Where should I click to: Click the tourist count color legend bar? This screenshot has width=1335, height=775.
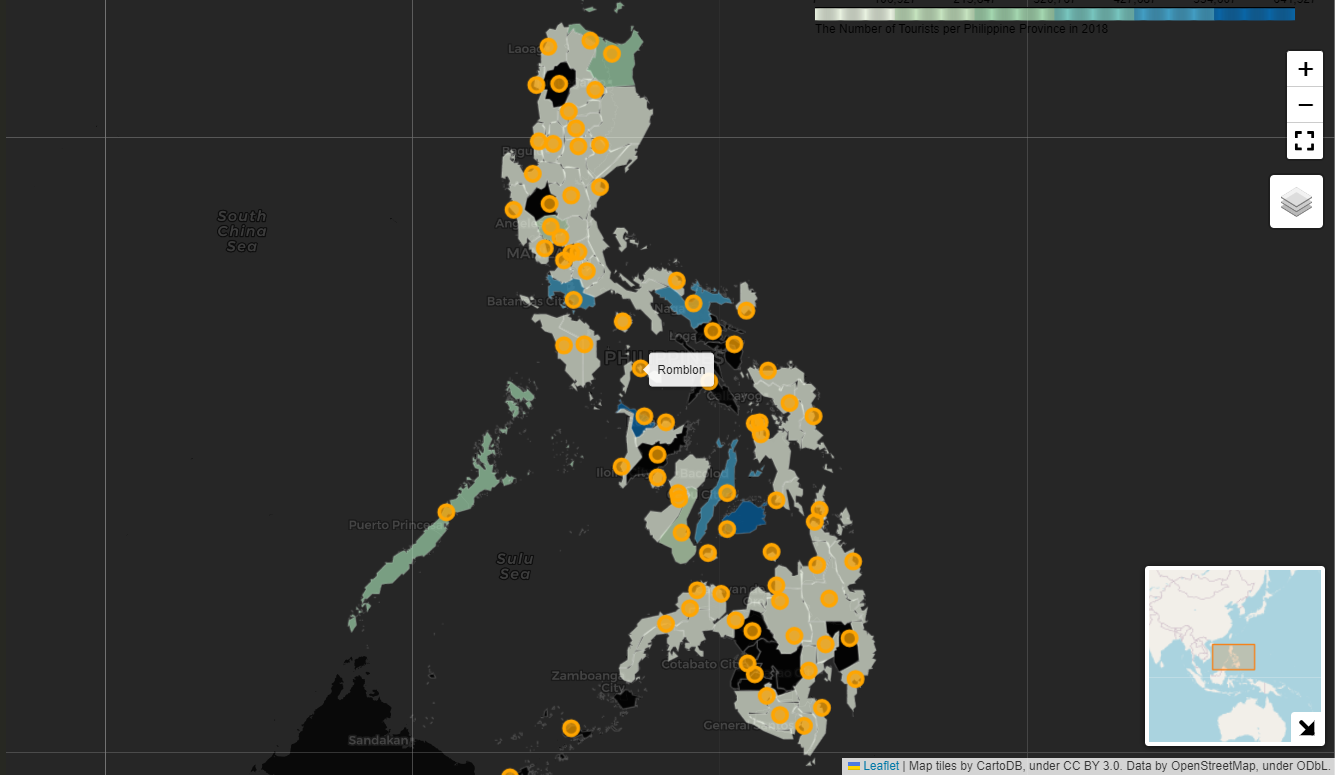tap(1054, 14)
